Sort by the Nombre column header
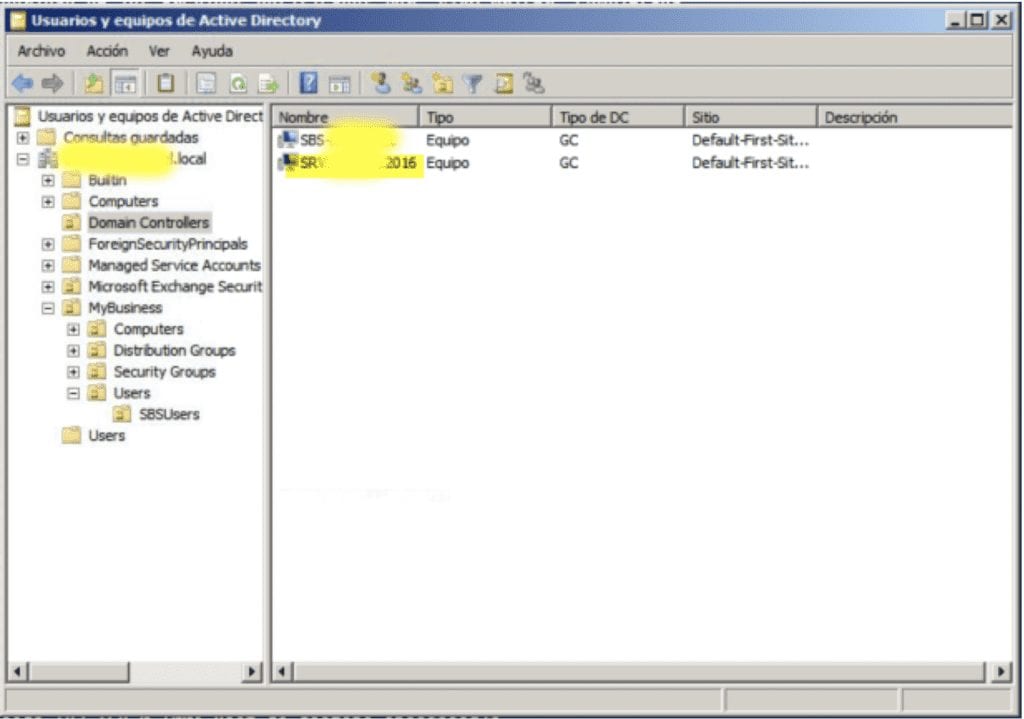 pos(344,117)
